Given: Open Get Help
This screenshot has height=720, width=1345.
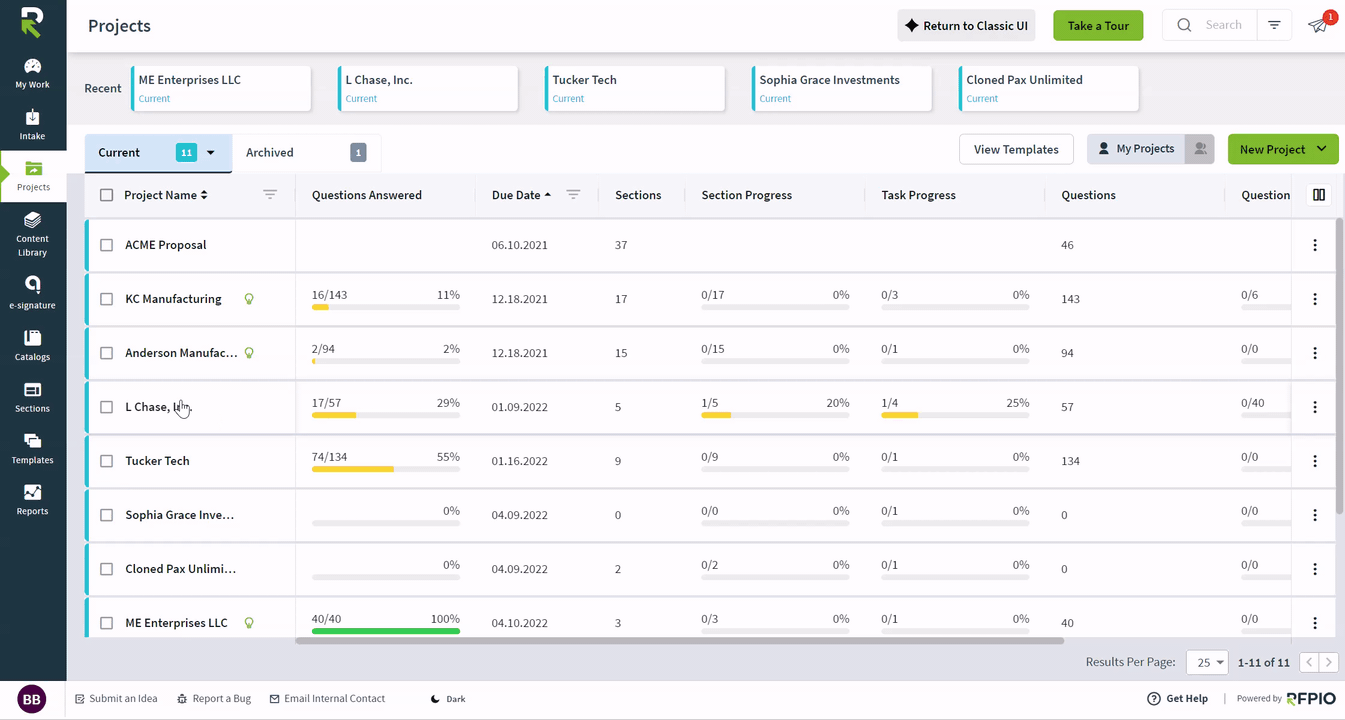Looking at the screenshot, I should tap(1178, 699).
